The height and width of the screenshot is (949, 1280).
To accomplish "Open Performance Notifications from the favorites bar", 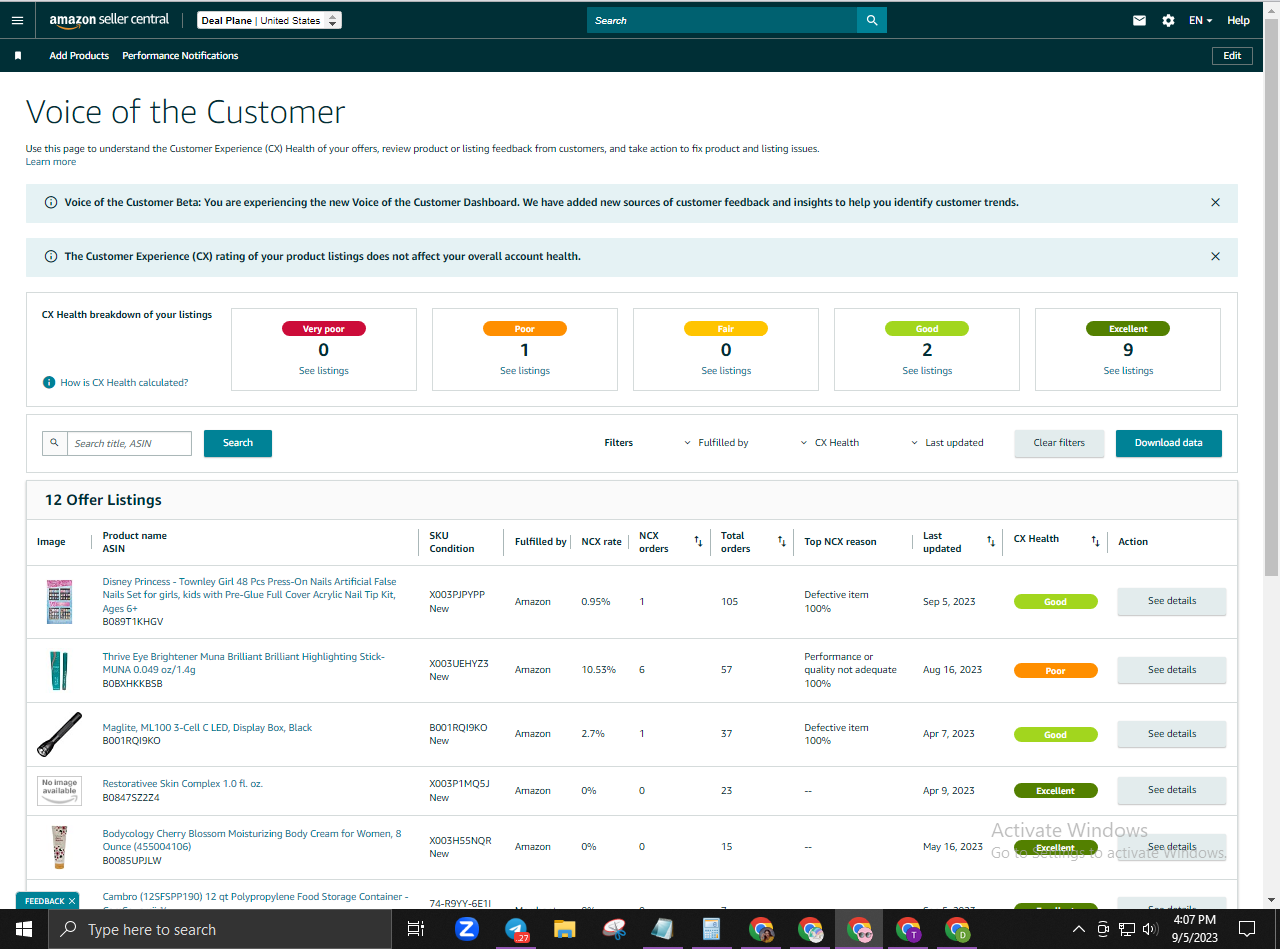I will coord(180,56).
